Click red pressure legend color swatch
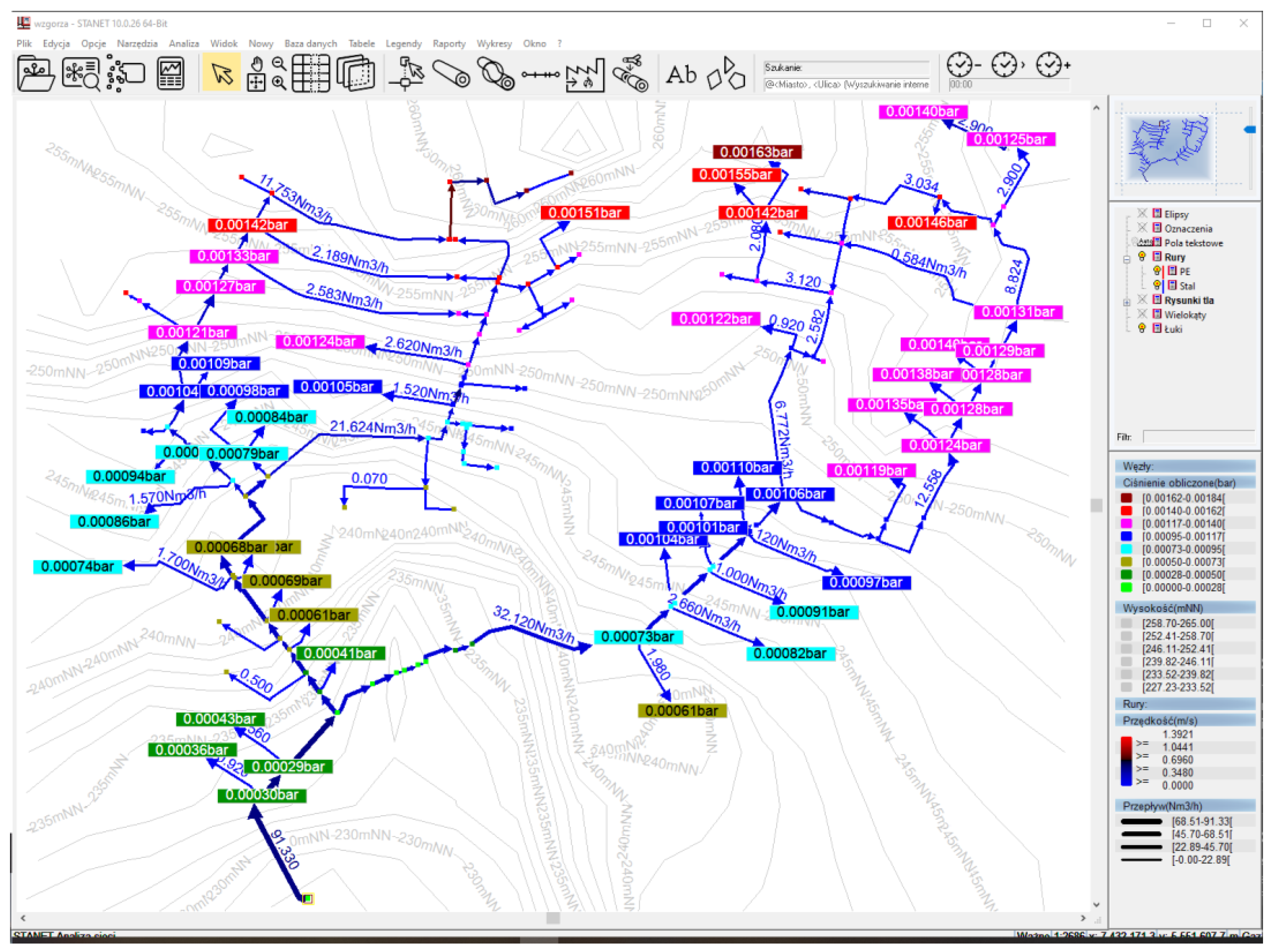Image resolution: width=1273 pixels, height=952 pixels. pos(1126,510)
